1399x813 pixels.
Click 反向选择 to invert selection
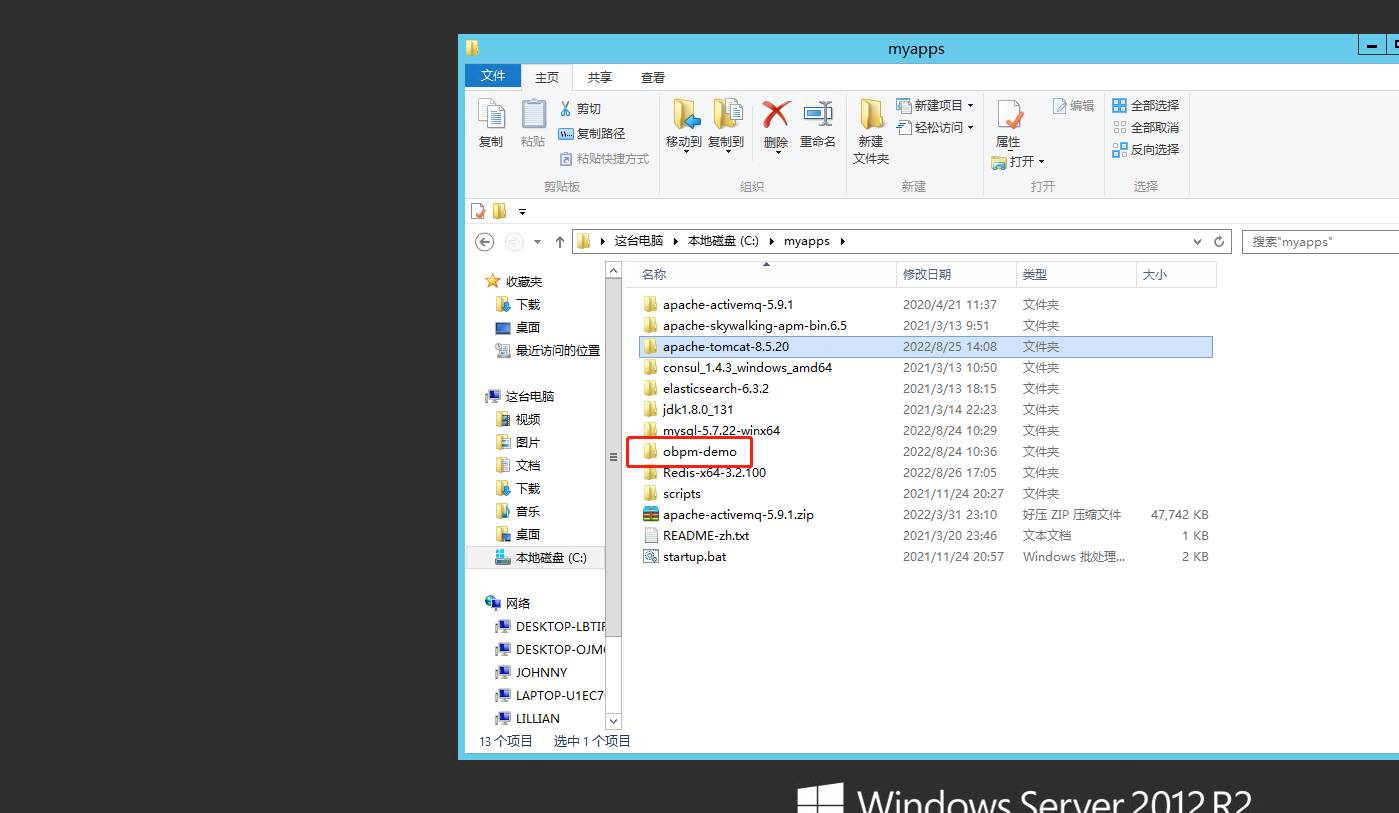(1146, 149)
